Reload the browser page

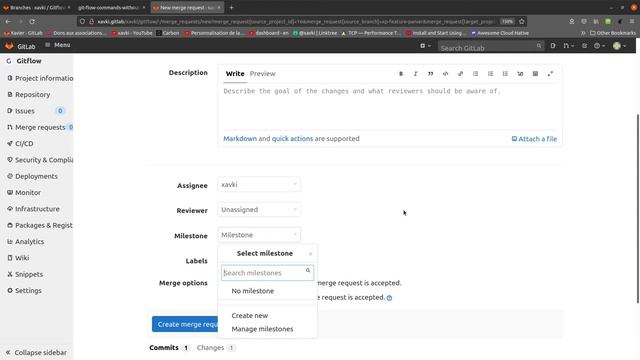click(x=32, y=21)
